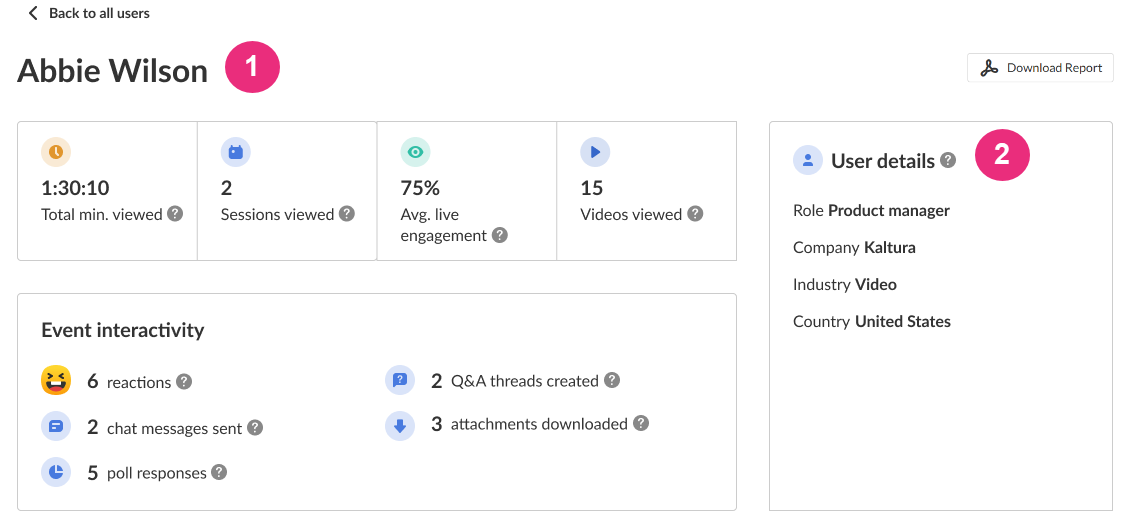This screenshot has width=1122, height=520.
Task: Click help icon next to poll responses
Action: tap(219, 473)
